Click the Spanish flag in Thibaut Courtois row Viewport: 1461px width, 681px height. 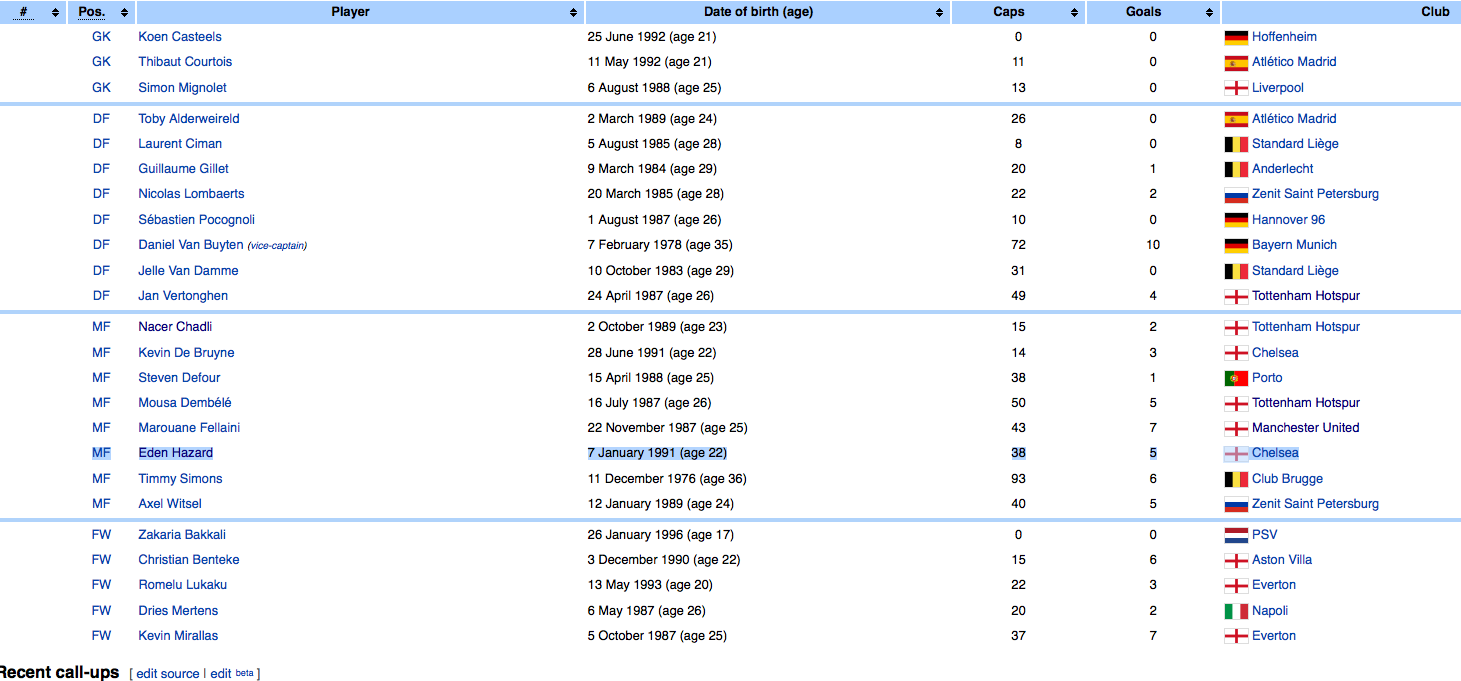[x=1236, y=62]
